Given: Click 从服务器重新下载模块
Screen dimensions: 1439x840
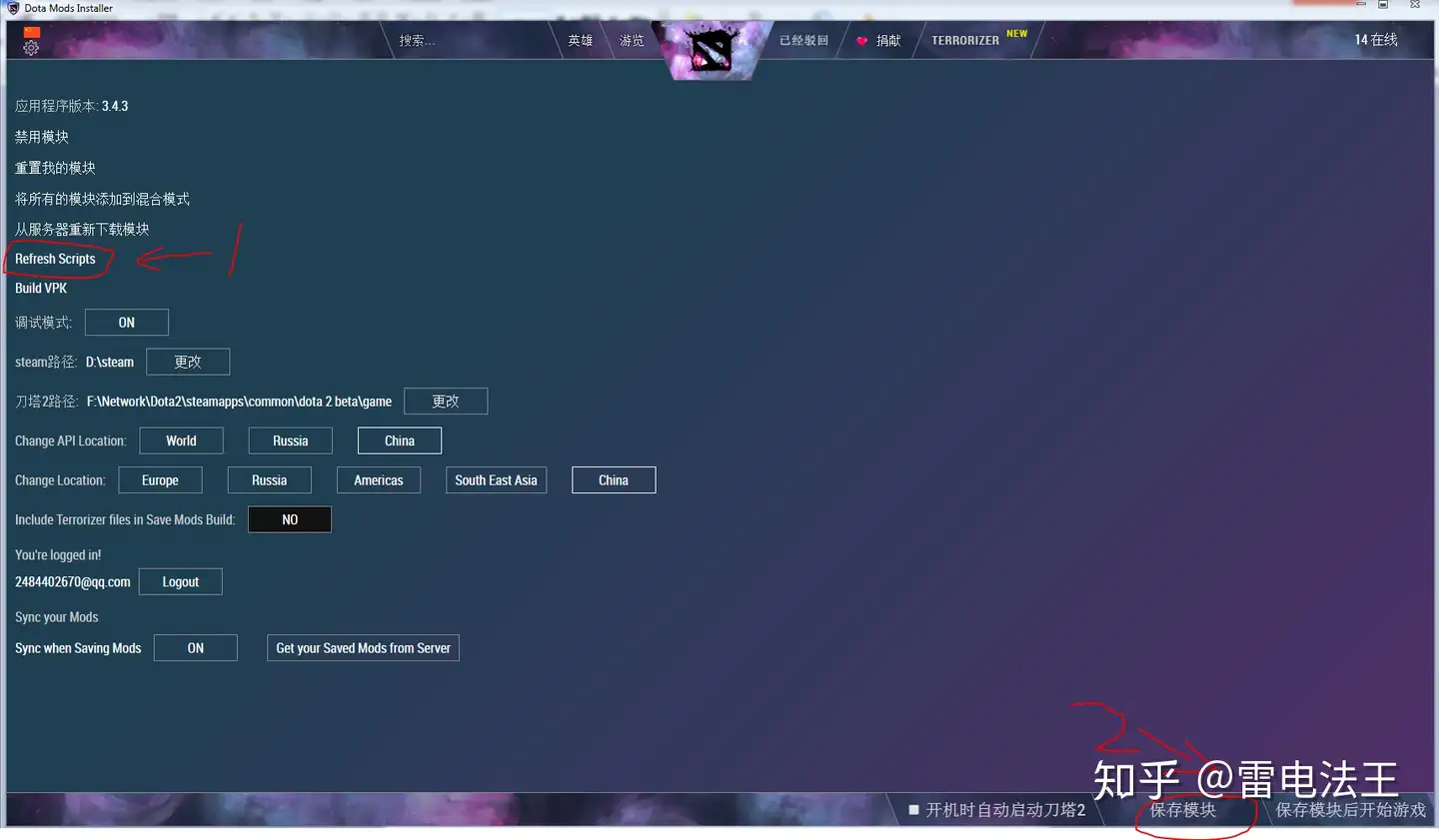Looking at the screenshot, I should pos(82,229).
